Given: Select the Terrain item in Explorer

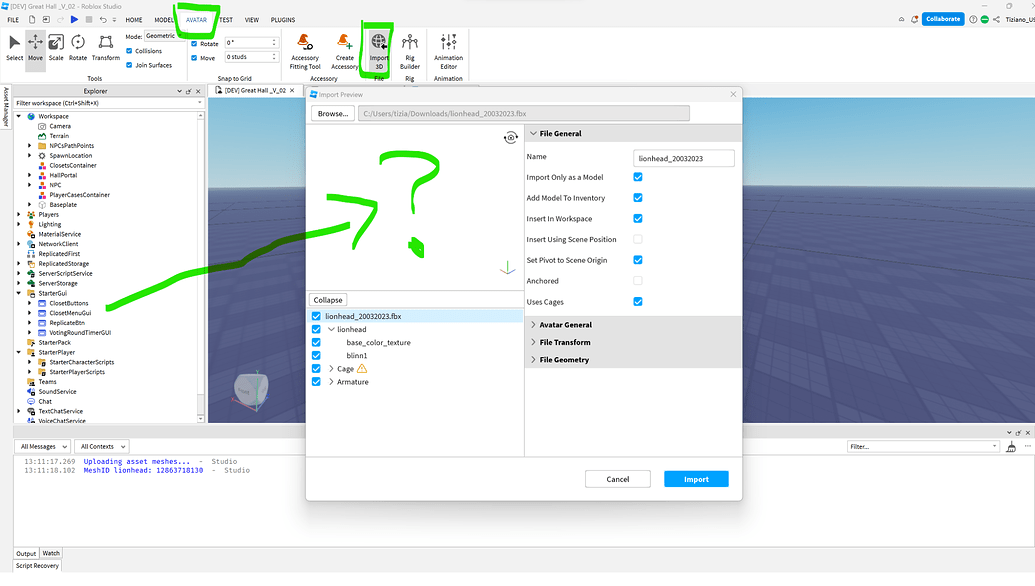Looking at the screenshot, I should click(x=59, y=136).
